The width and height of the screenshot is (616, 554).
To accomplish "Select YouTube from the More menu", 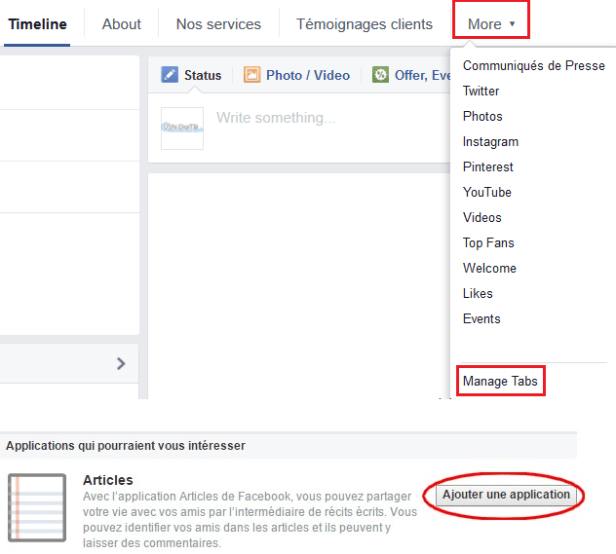I will [x=487, y=192].
